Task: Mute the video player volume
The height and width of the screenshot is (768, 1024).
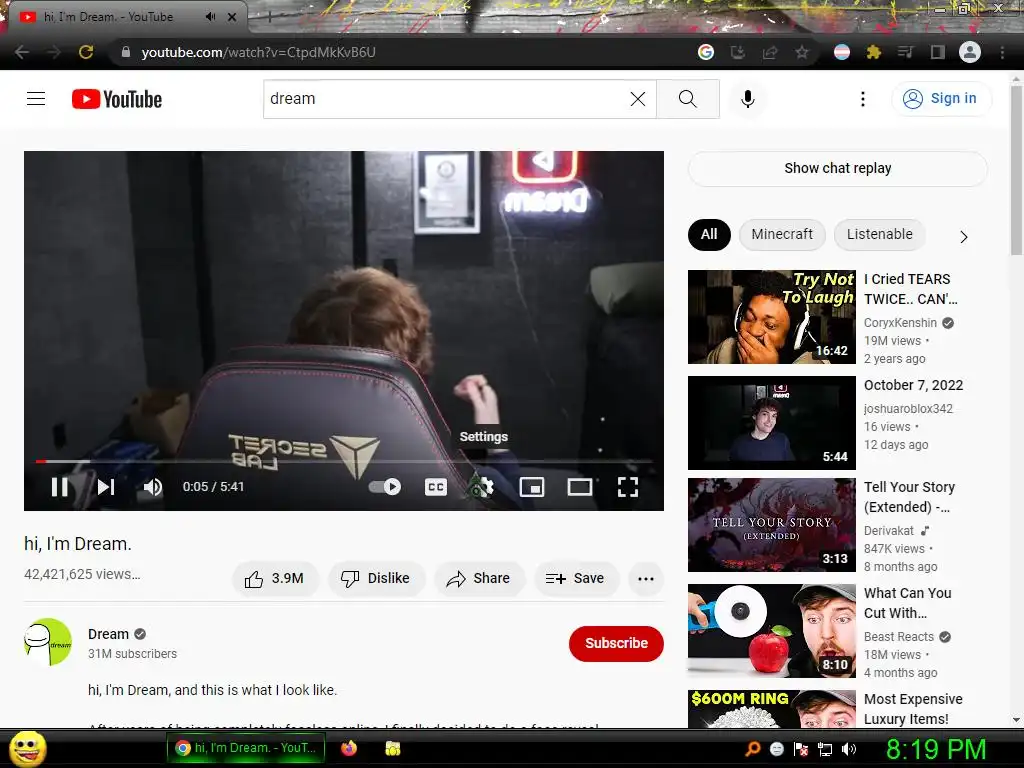Action: coord(153,487)
